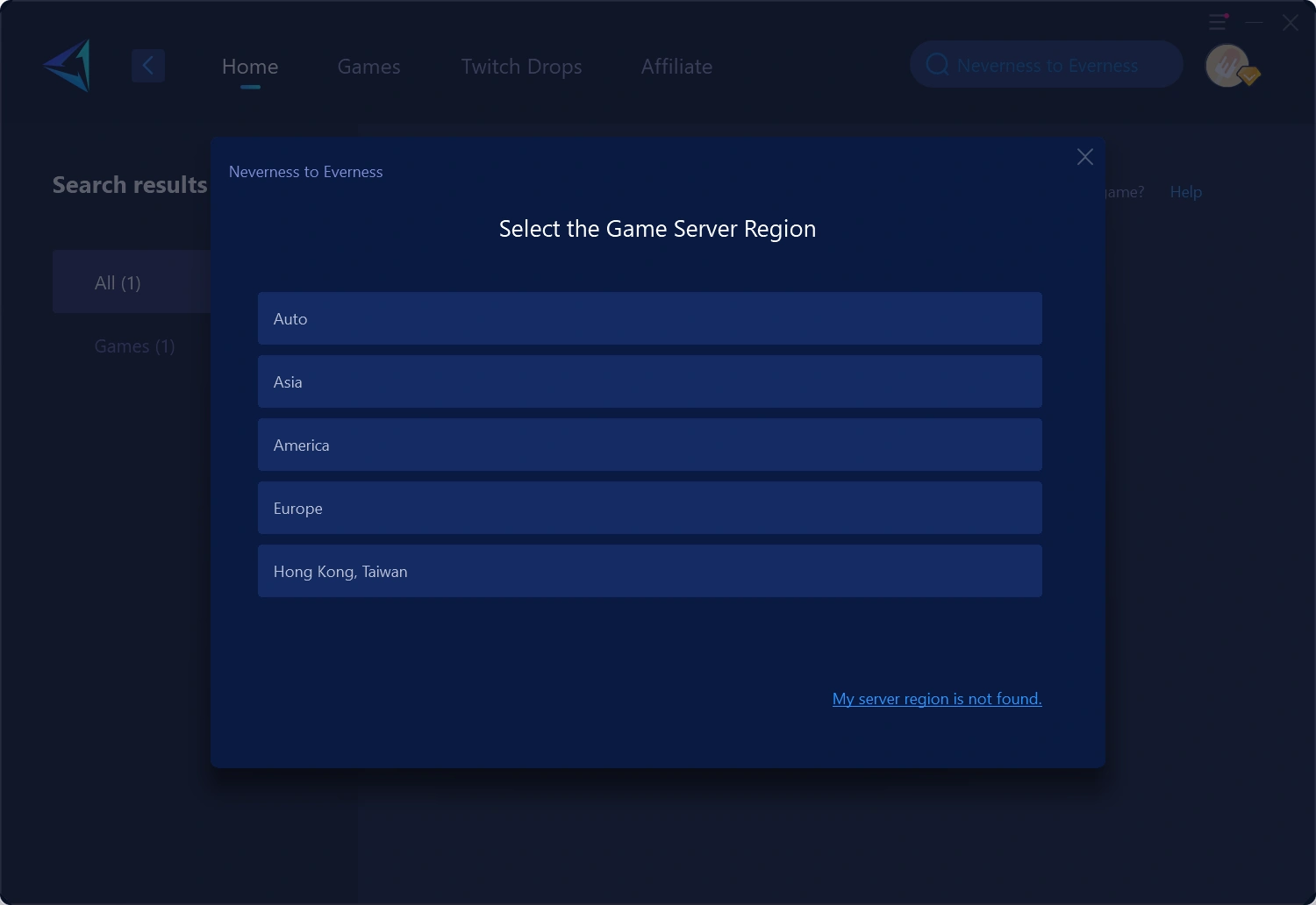Select the Games (1) results filter
The height and width of the screenshot is (905, 1316).
coord(134,346)
